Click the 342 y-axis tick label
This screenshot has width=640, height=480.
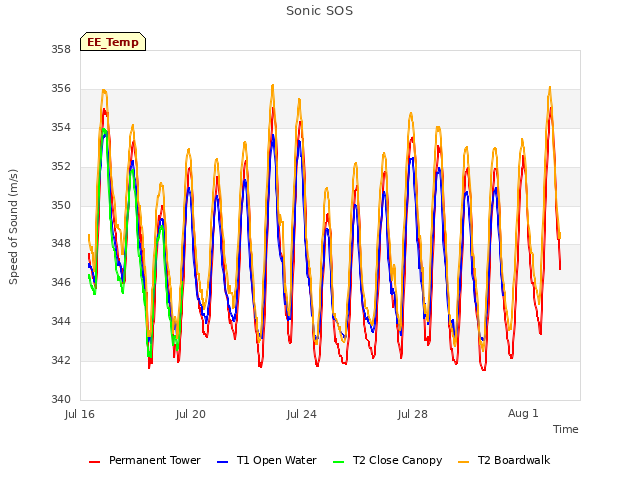(x=61, y=360)
